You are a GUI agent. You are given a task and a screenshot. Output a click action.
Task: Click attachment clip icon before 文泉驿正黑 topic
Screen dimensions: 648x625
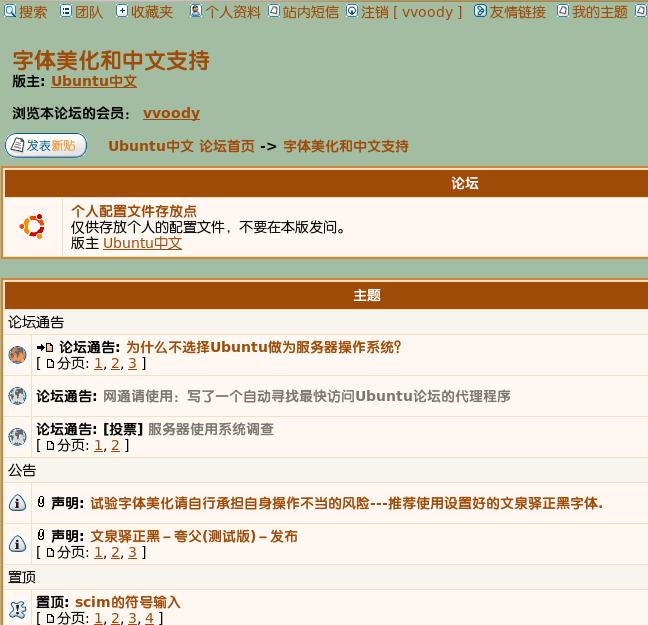click(x=41, y=535)
